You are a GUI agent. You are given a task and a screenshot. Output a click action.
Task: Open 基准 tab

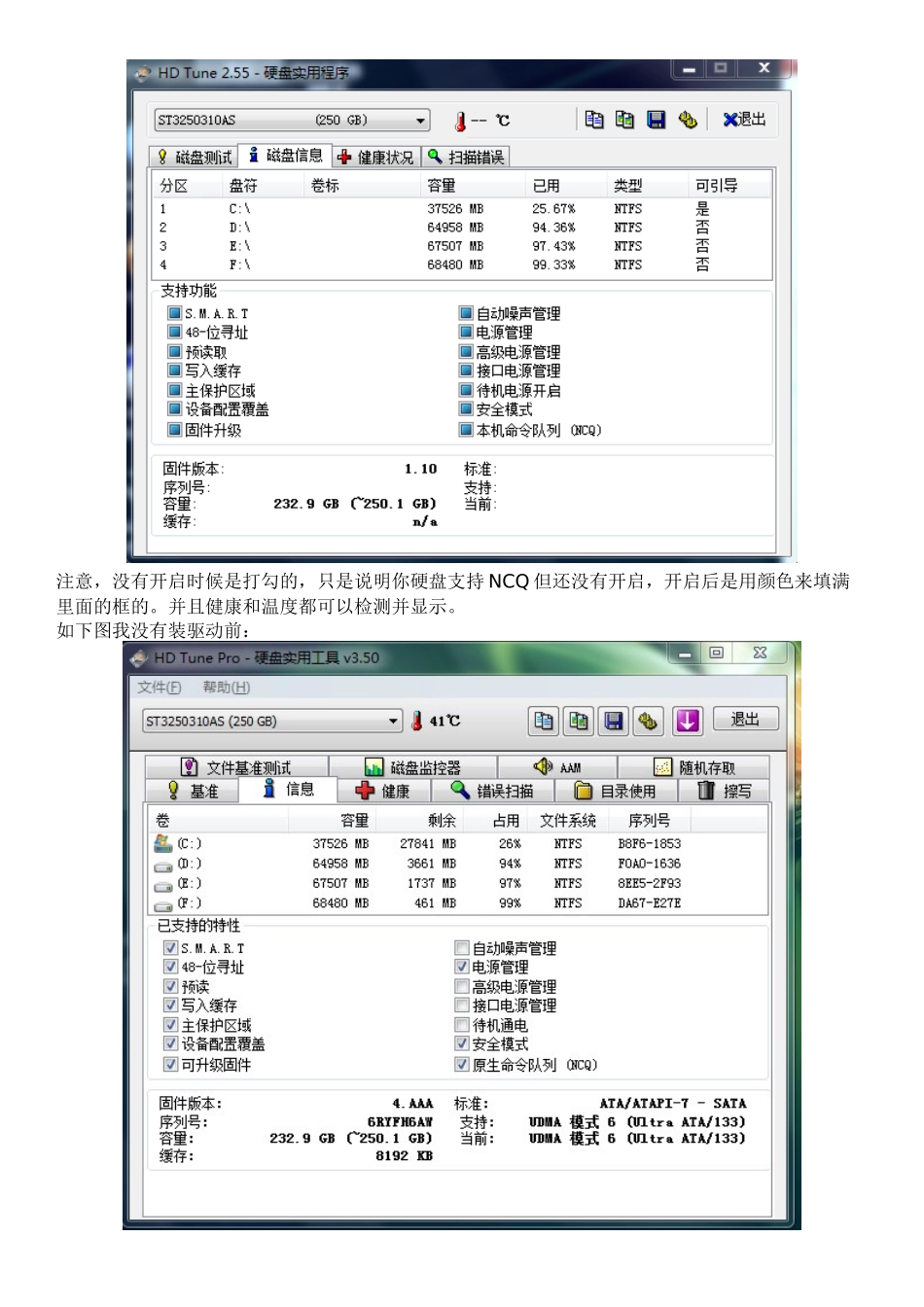[x=193, y=791]
